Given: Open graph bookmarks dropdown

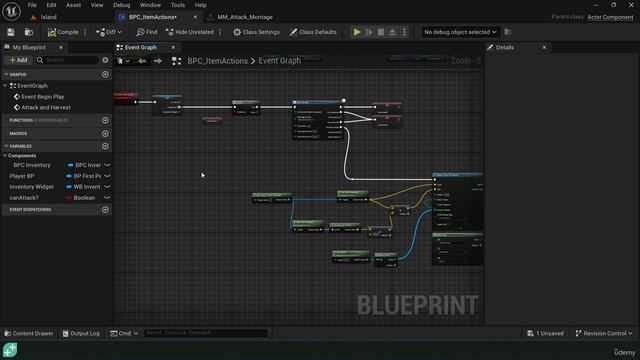Looking at the screenshot, I should click(123, 61).
